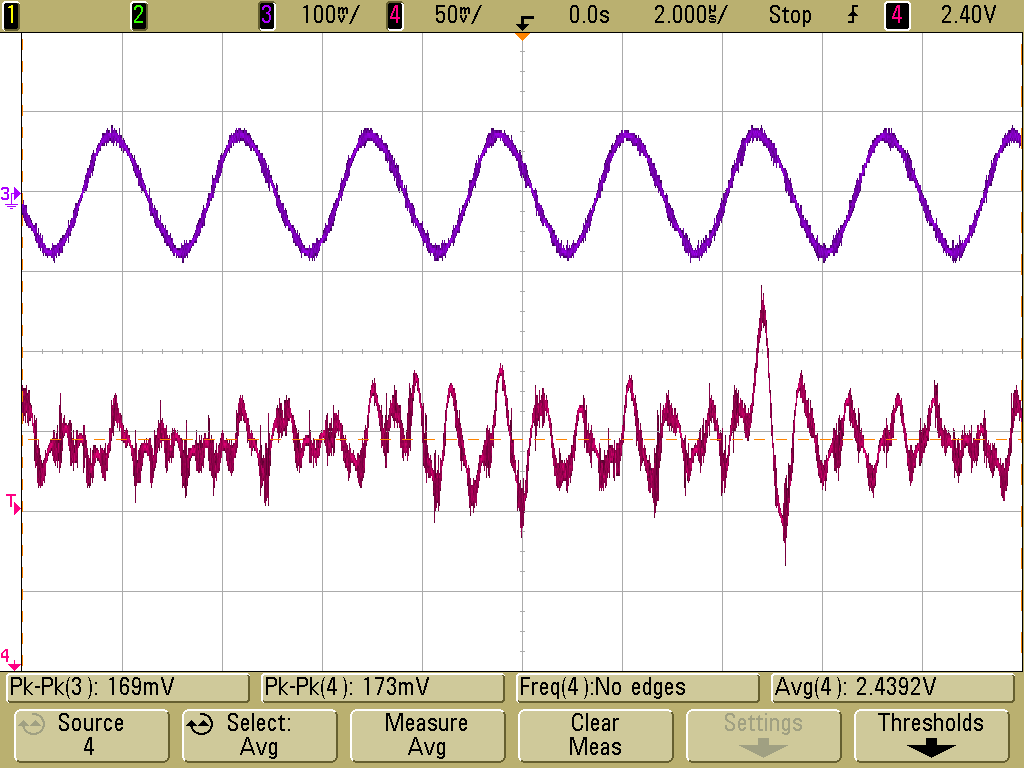Click the channel 4 indicator next to 50mV/

click(x=394, y=15)
